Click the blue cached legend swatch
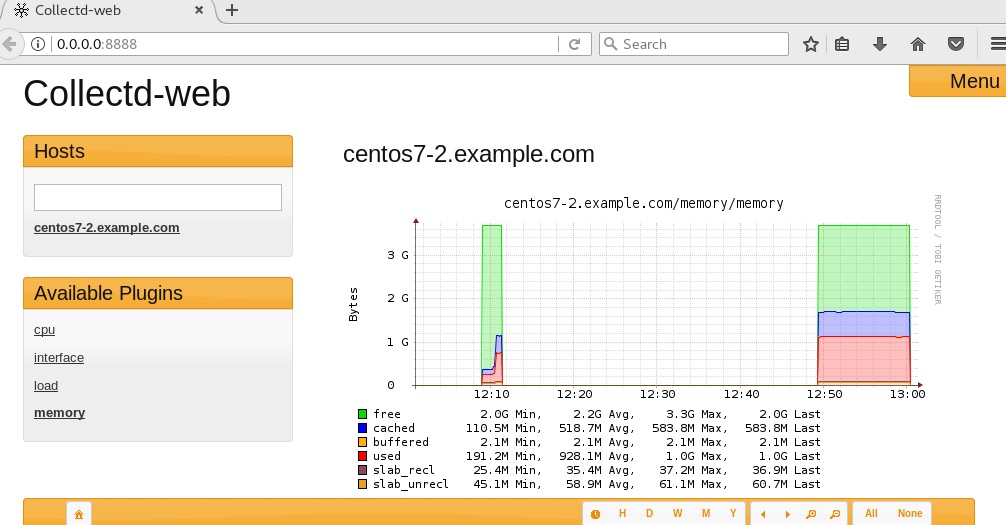1006x525 pixels. (362, 428)
